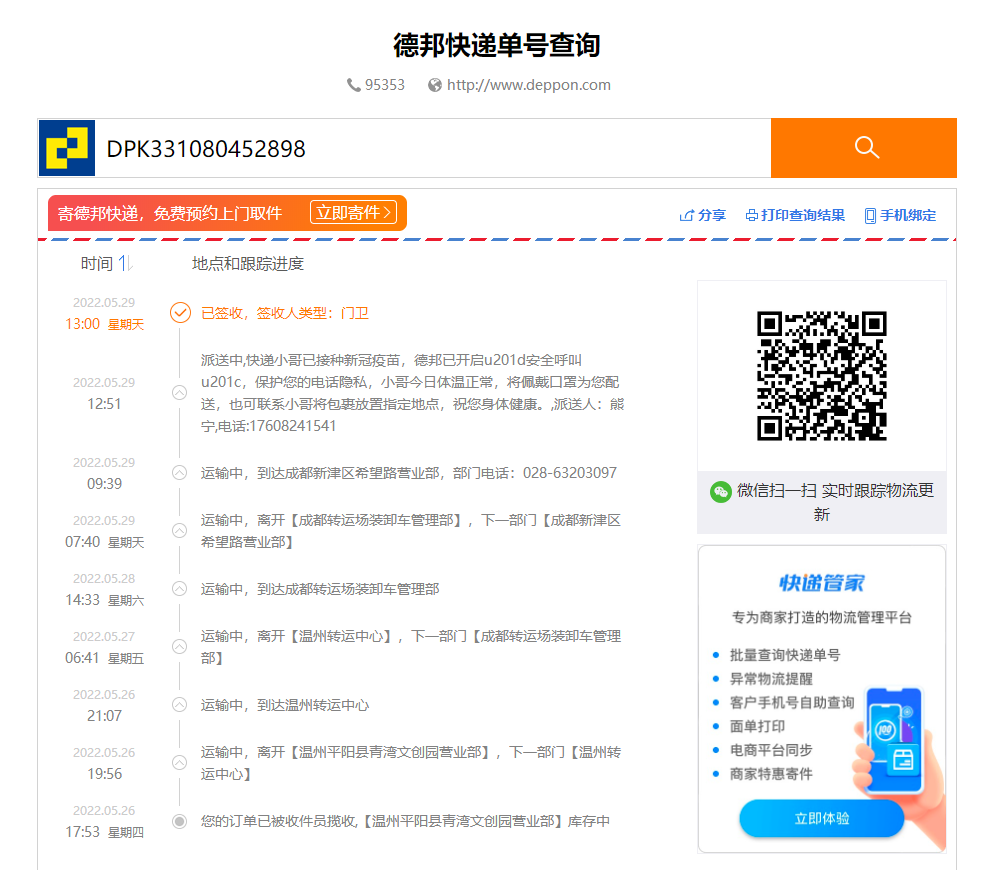The width and height of the screenshot is (998, 870).
Task: Click the entry 离开【温州转运中心】
Action: 411,647
